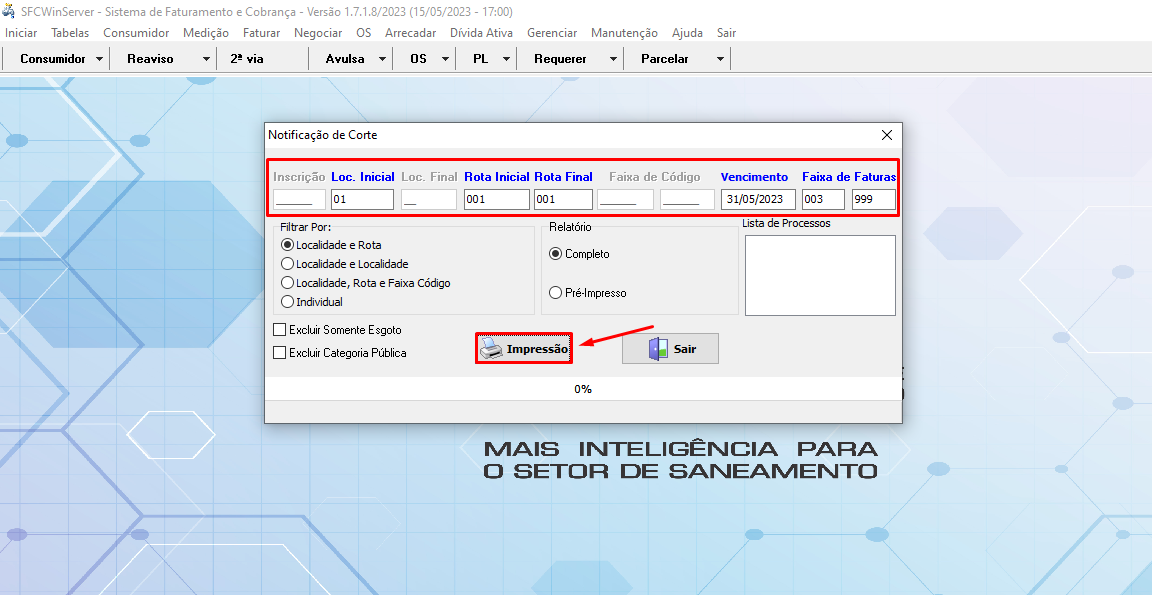Choose the Individual filter radio button

(x=288, y=302)
